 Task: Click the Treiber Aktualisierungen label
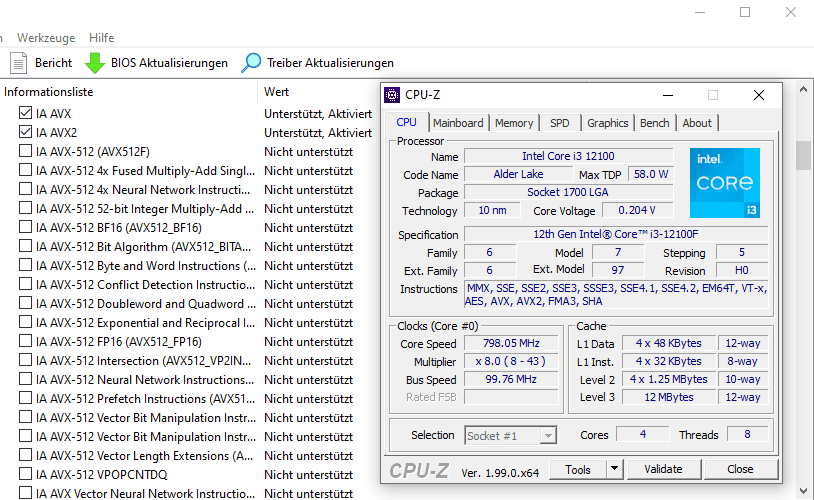point(330,63)
